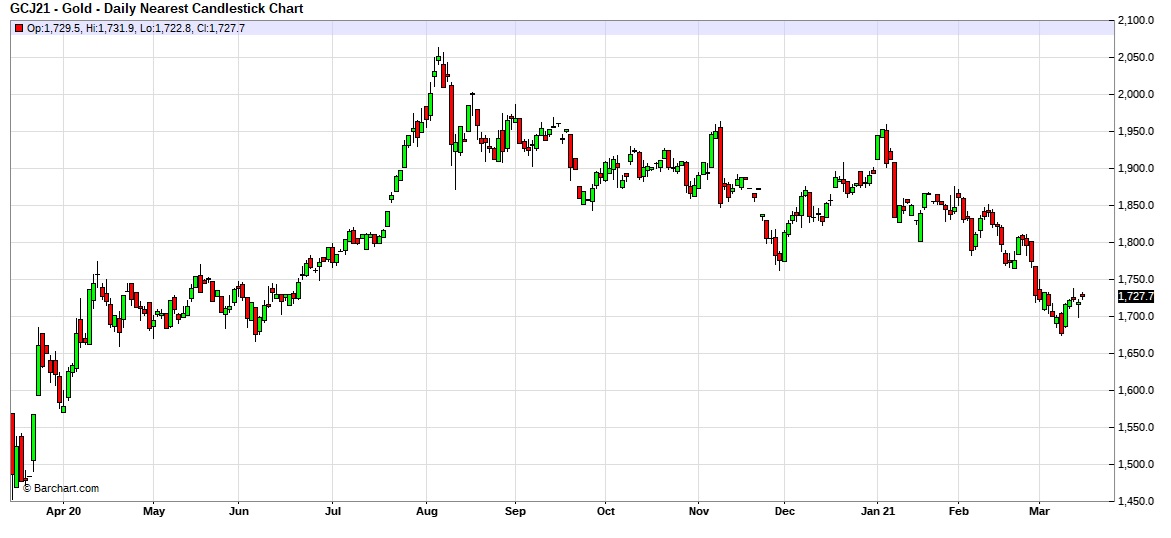The image size is (1171, 538).
Task: Click the 1,900.0 price axis label
Action: coord(1137,168)
